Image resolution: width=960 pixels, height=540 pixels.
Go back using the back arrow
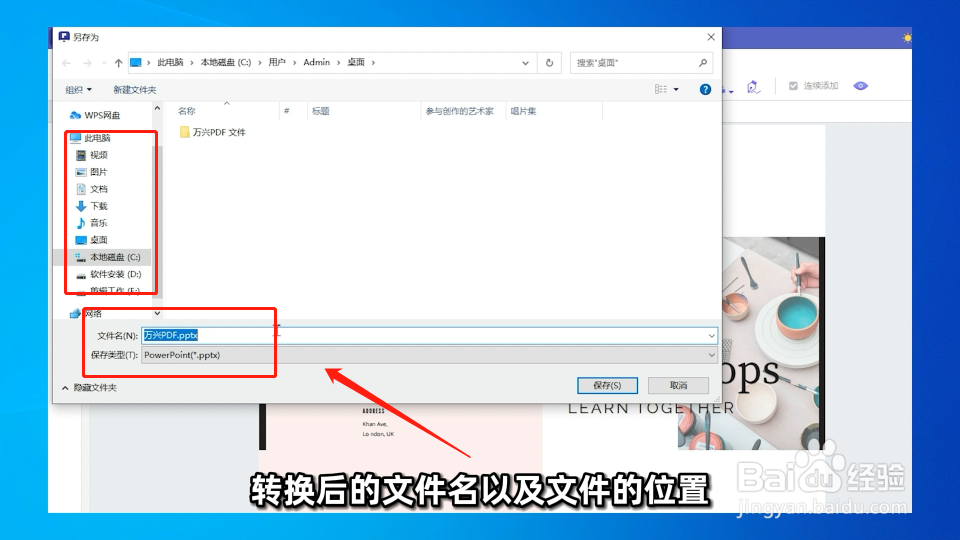[x=67, y=63]
